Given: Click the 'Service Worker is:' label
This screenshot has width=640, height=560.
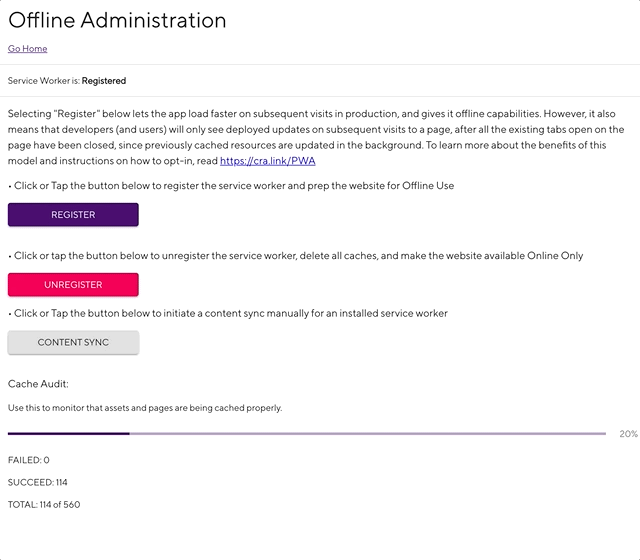Looking at the screenshot, I should (x=43, y=81).
